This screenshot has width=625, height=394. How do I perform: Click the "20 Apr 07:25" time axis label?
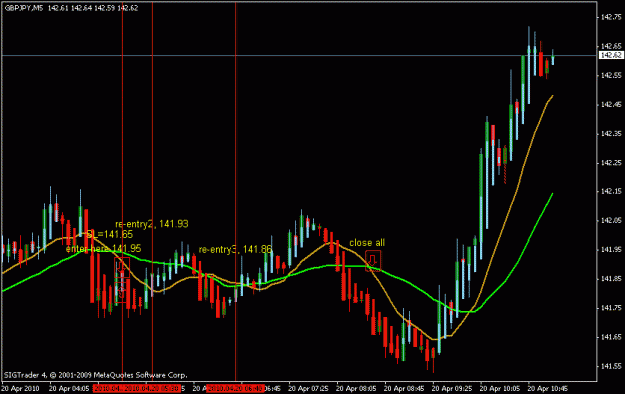click(309, 388)
